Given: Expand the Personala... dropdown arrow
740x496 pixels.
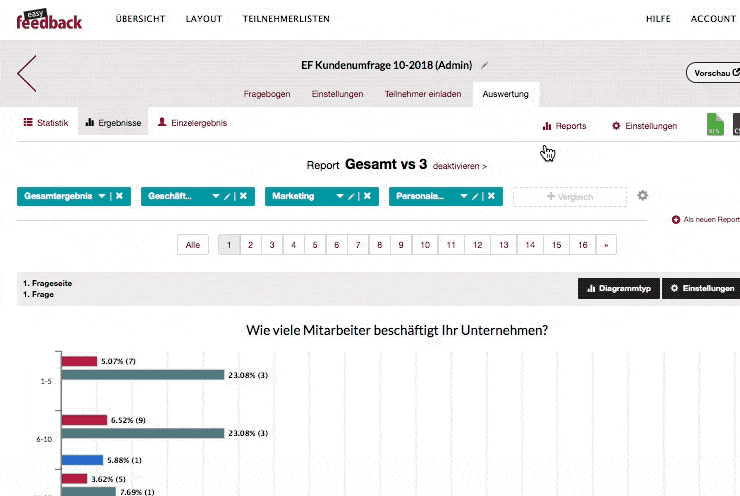Looking at the screenshot, I should [464, 196].
